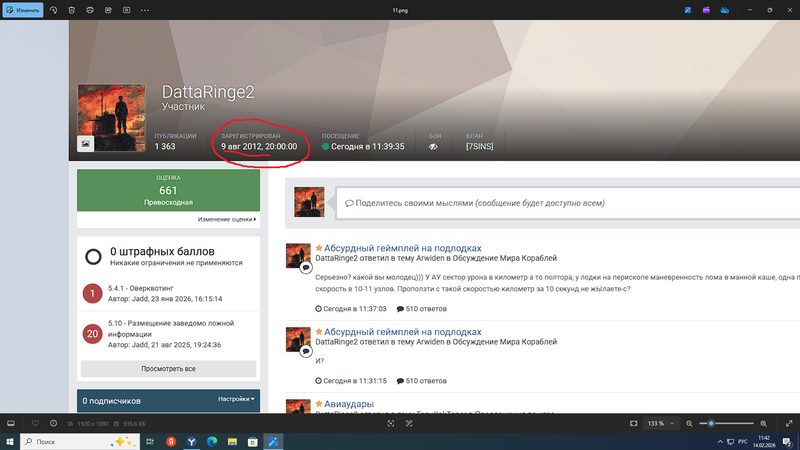Viewport: 800px width, 450px height.
Task: Click the Изменить edit button
Action: (x=21, y=10)
